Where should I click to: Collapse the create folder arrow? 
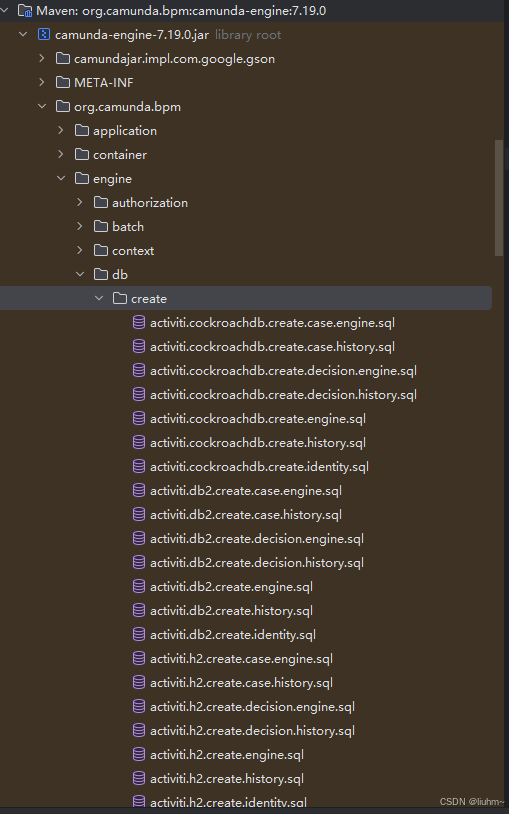click(x=99, y=299)
